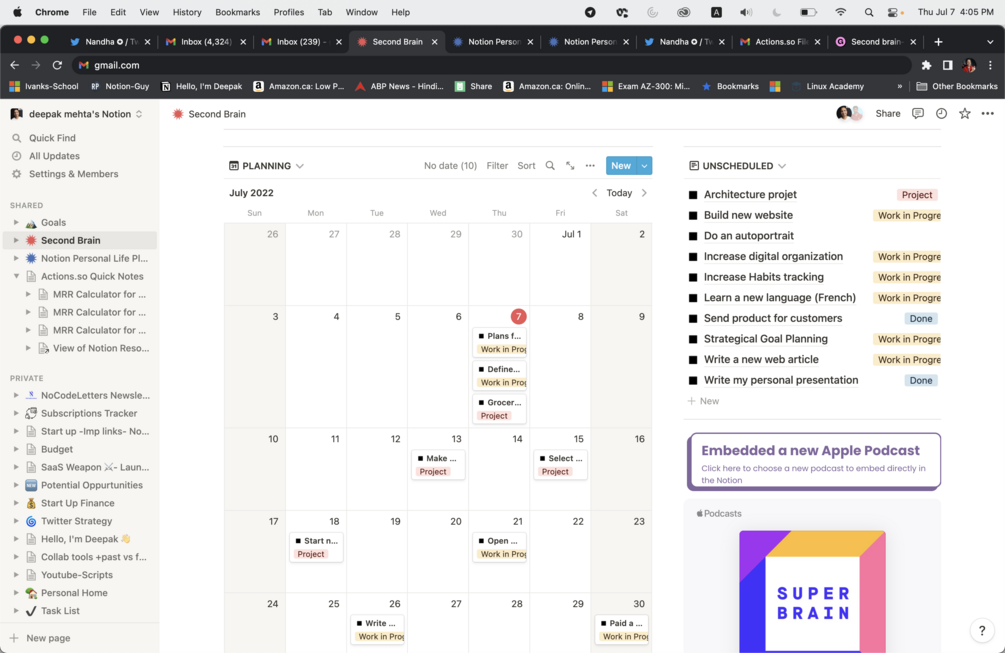Screen dimensions: 1005x653
Task: Open Chrome three-dot menu
Action: (x=990, y=65)
